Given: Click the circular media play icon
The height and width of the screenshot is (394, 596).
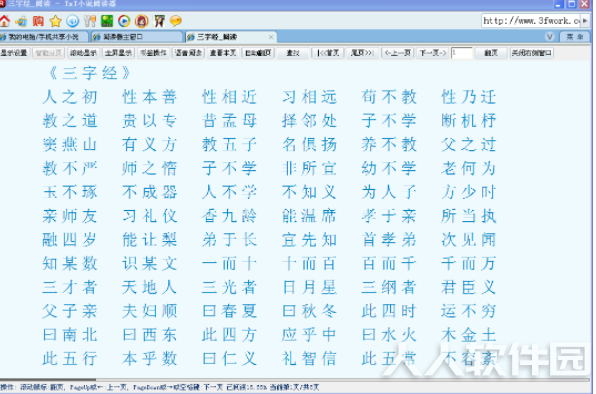Looking at the screenshot, I should 124,21.
